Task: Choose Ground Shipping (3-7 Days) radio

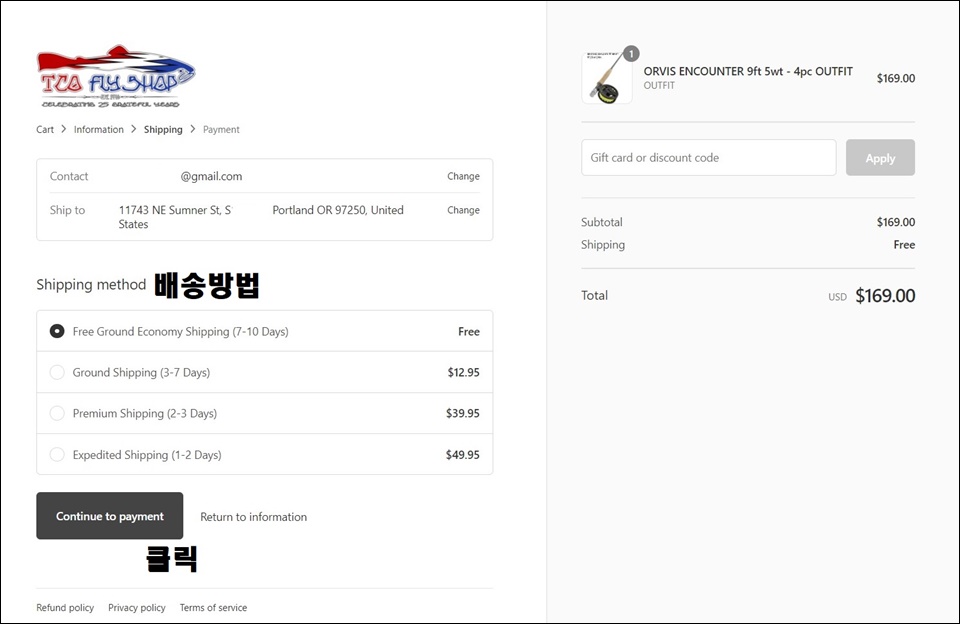Action: (x=57, y=372)
